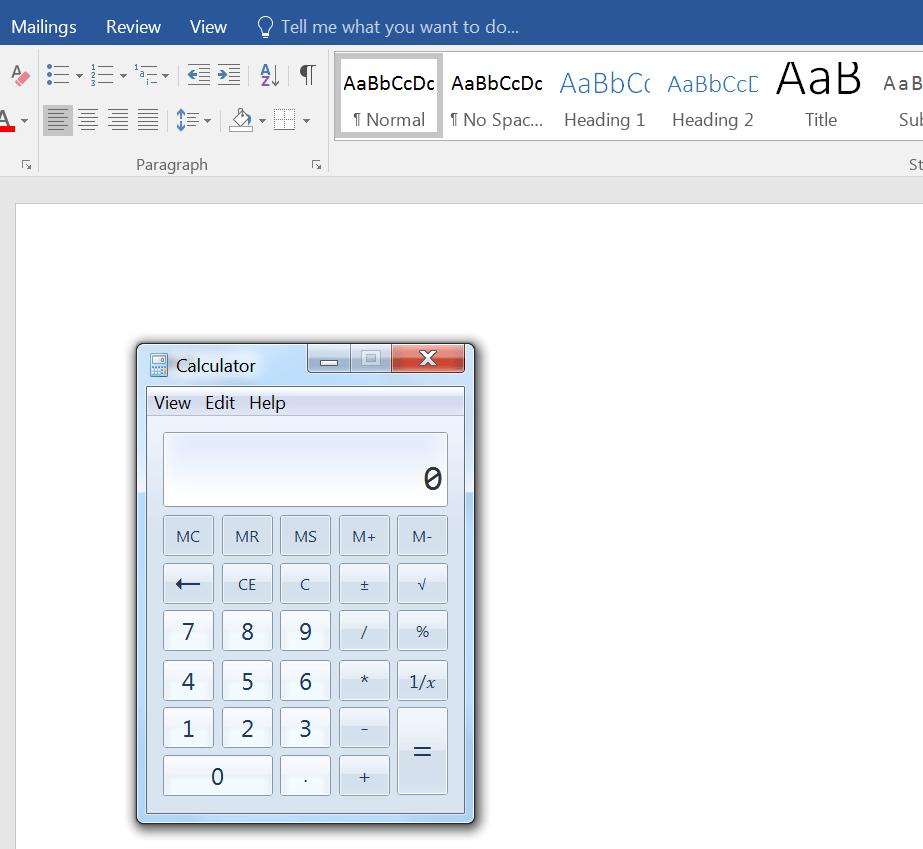The height and width of the screenshot is (849, 923).
Task: Click the Sort A-Z icon
Action: point(269,75)
